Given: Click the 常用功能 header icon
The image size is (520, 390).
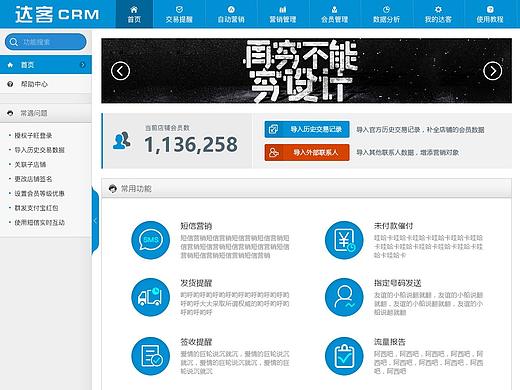Looking at the screenshot, I should tap(113, 189).
